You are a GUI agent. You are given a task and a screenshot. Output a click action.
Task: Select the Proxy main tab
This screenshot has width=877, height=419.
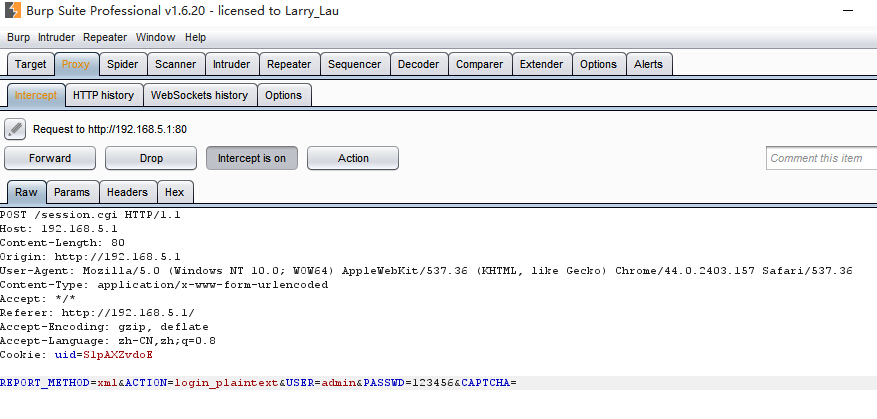click(x=76, y=64)
